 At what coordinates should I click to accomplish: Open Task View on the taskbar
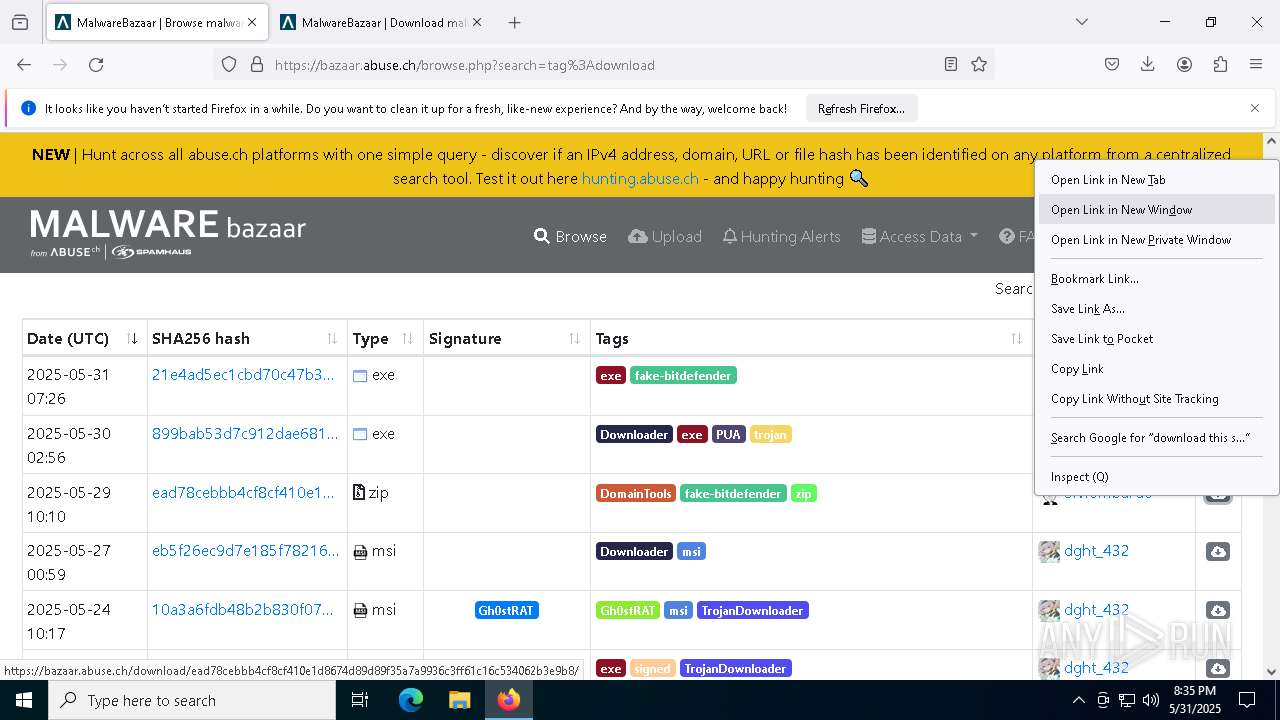tap(360, 700)
